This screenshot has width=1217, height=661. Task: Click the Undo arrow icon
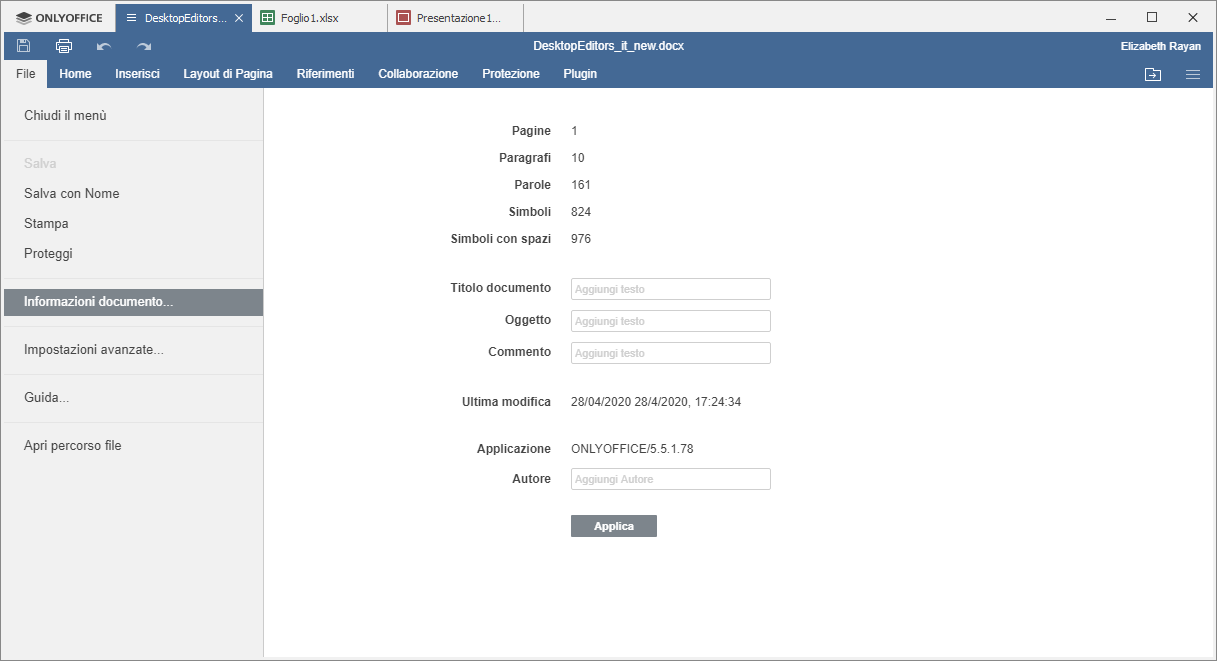click(x=103, y=46)
